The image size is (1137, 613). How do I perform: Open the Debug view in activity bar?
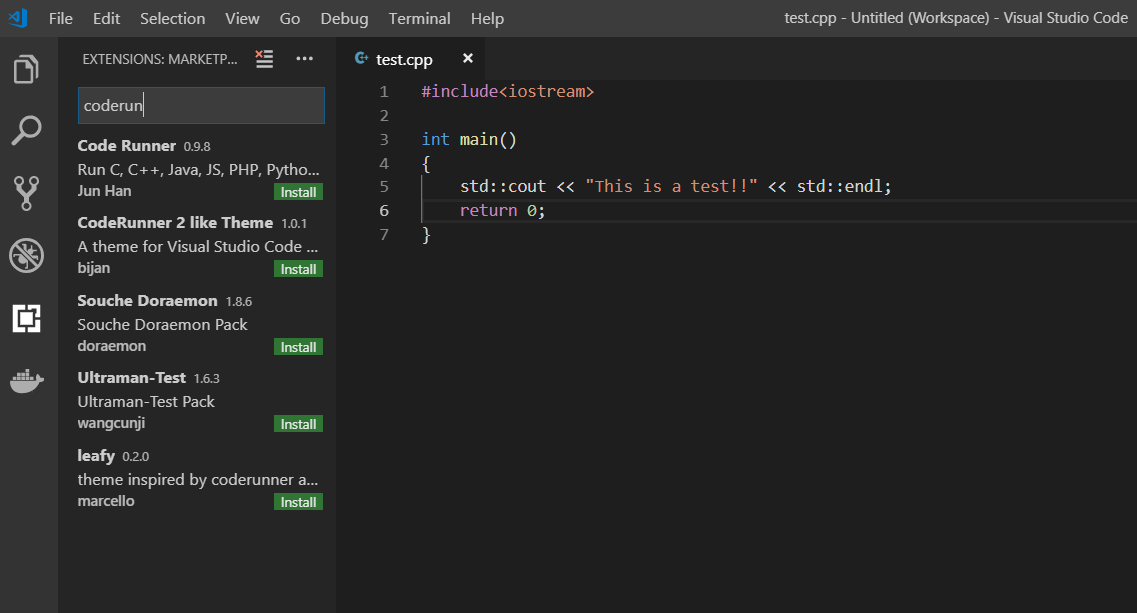click(27, 255)
